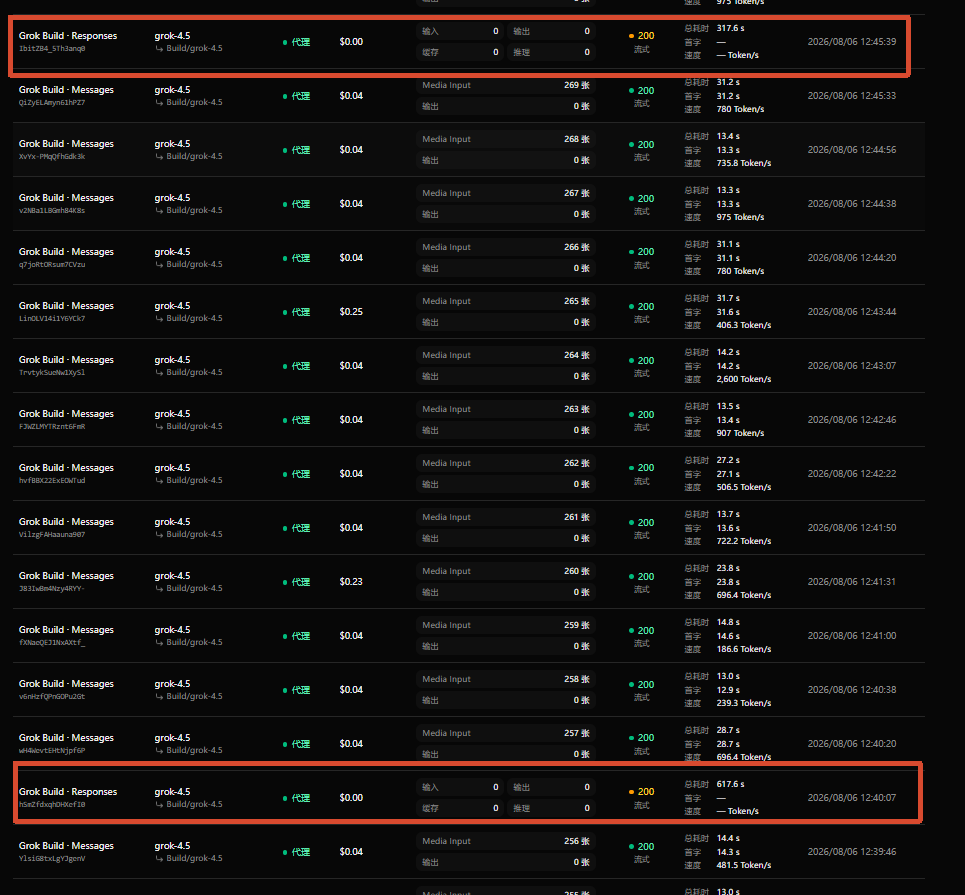Click the 406.3 Token/s speed value

point(743,325)
